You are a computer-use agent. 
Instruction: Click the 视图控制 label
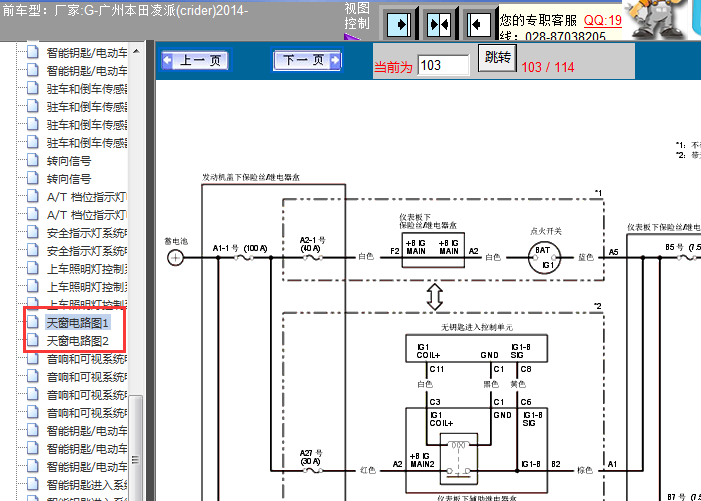(x=357, y=15)
